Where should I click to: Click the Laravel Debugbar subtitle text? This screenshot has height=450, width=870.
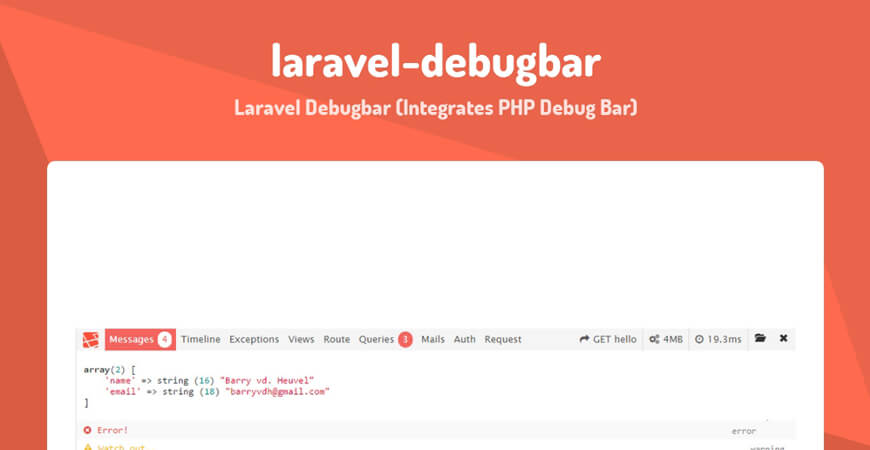click(x=436, y=108)
